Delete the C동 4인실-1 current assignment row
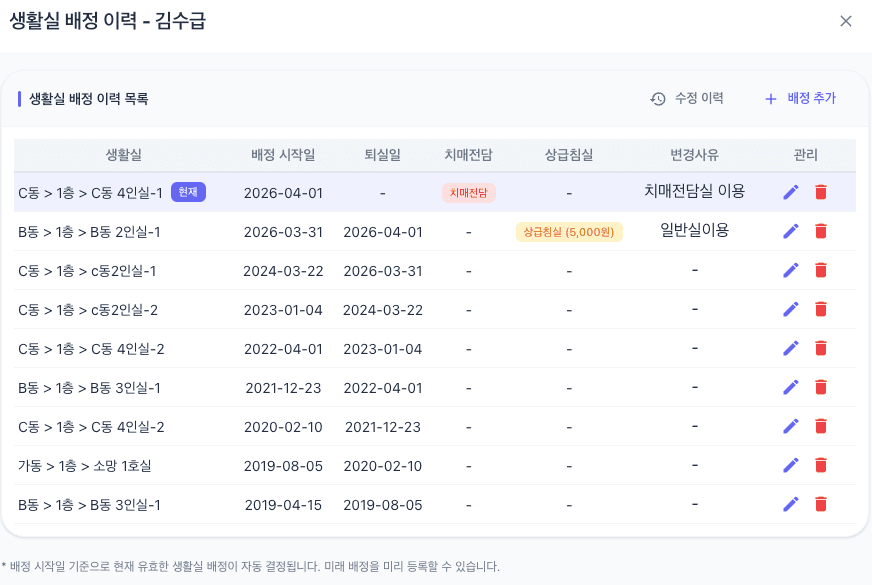The image size is (872, 585). tap(821, 192)
